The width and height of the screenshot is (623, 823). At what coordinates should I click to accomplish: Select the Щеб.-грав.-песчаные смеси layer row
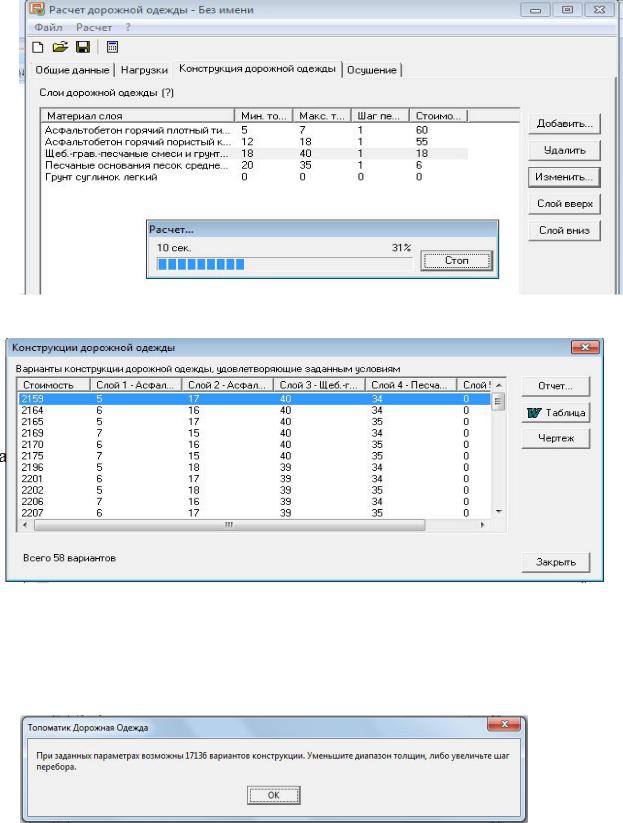255,153
